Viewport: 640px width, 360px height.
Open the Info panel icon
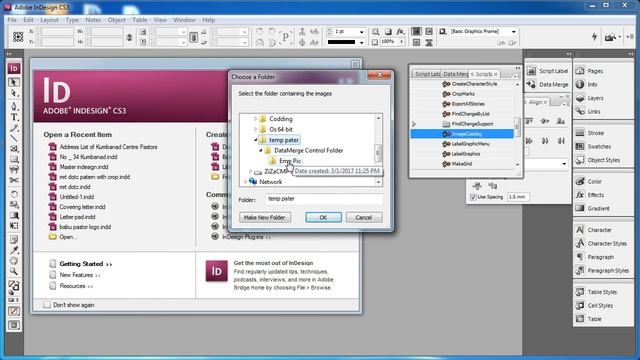pyautogui.click(x=580, y=84)
